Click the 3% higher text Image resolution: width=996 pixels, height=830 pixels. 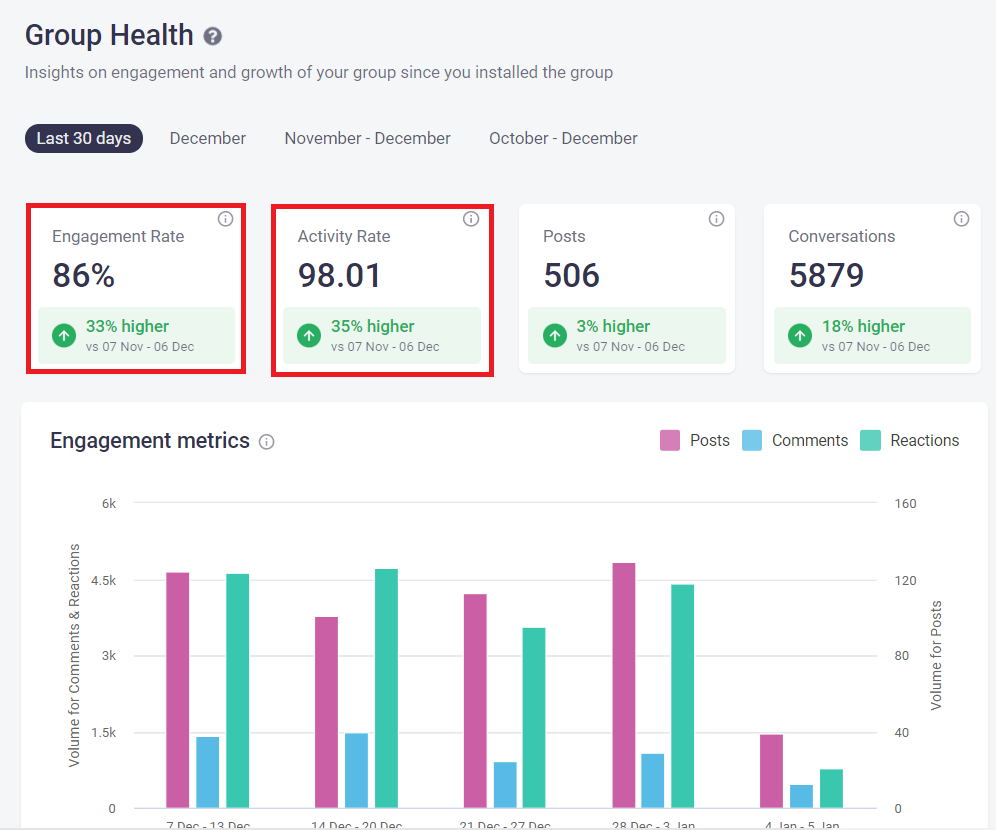(614, 326)
